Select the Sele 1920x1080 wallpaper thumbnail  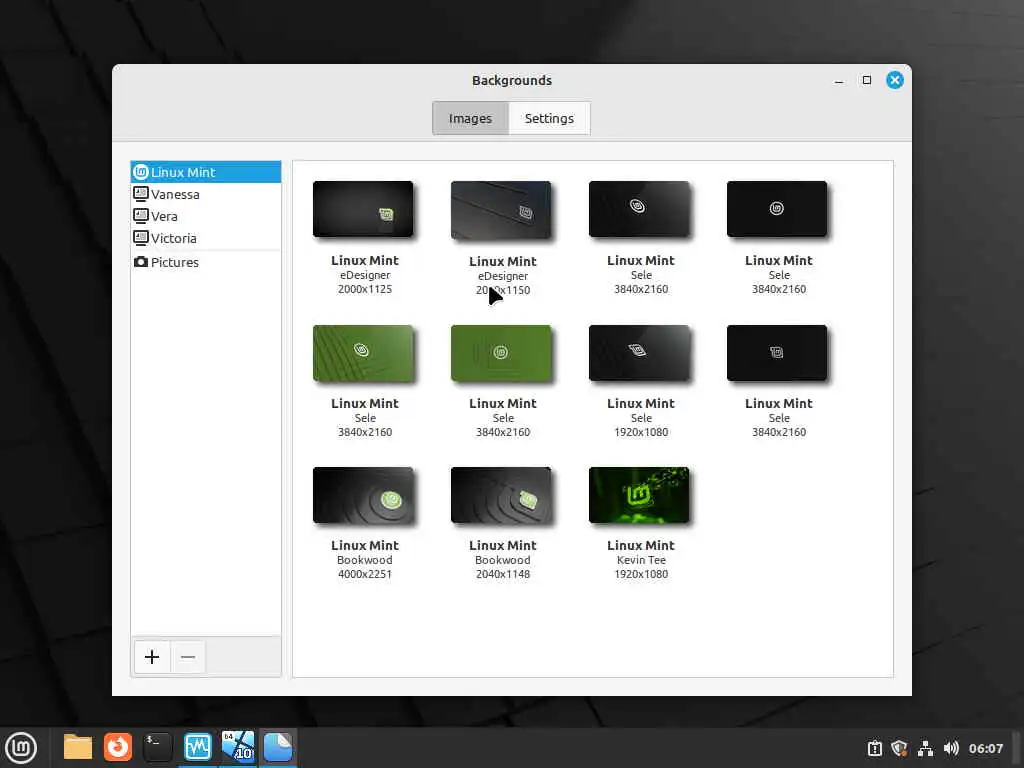(639, 353)
